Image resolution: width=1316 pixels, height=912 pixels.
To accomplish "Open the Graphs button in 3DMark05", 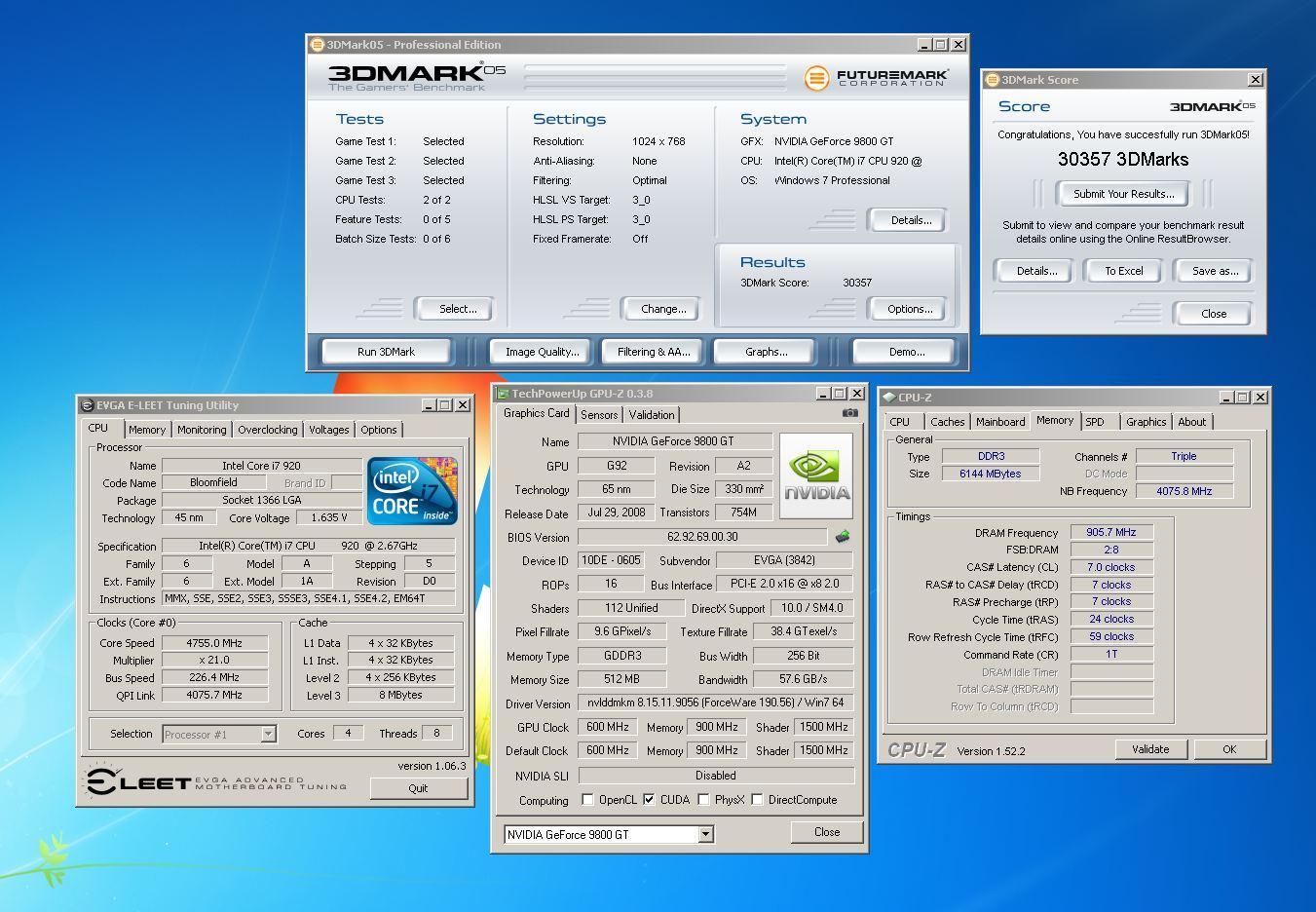I will click(766, 352).
